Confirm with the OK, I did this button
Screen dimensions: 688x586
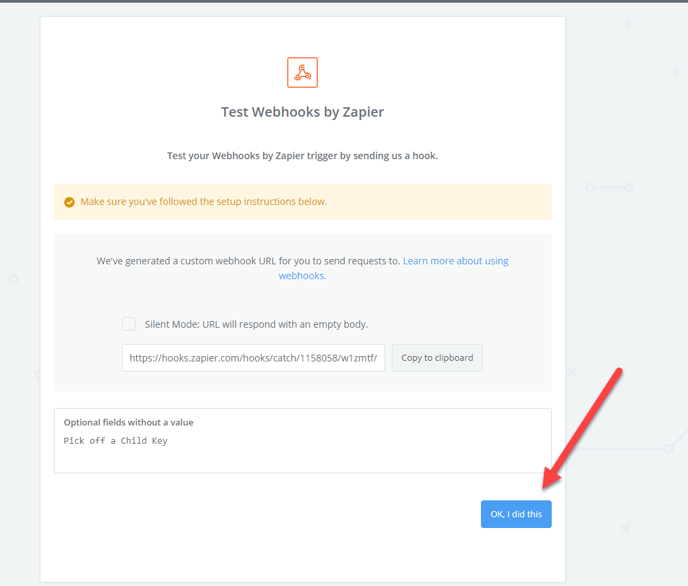(516, 514)
